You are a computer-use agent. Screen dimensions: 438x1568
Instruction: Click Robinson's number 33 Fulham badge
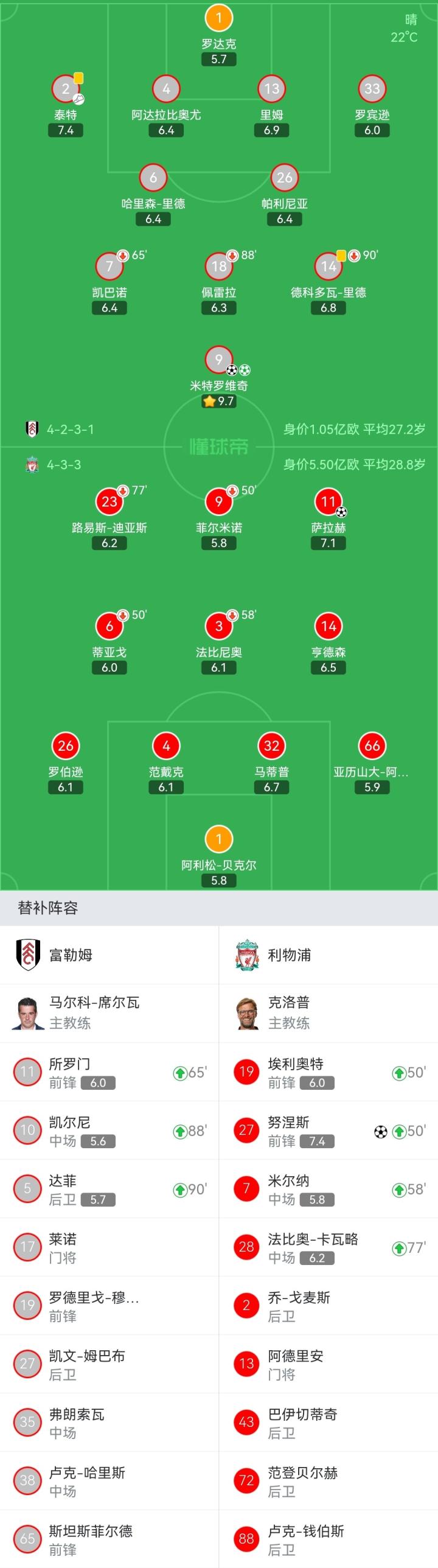(372, 89)
